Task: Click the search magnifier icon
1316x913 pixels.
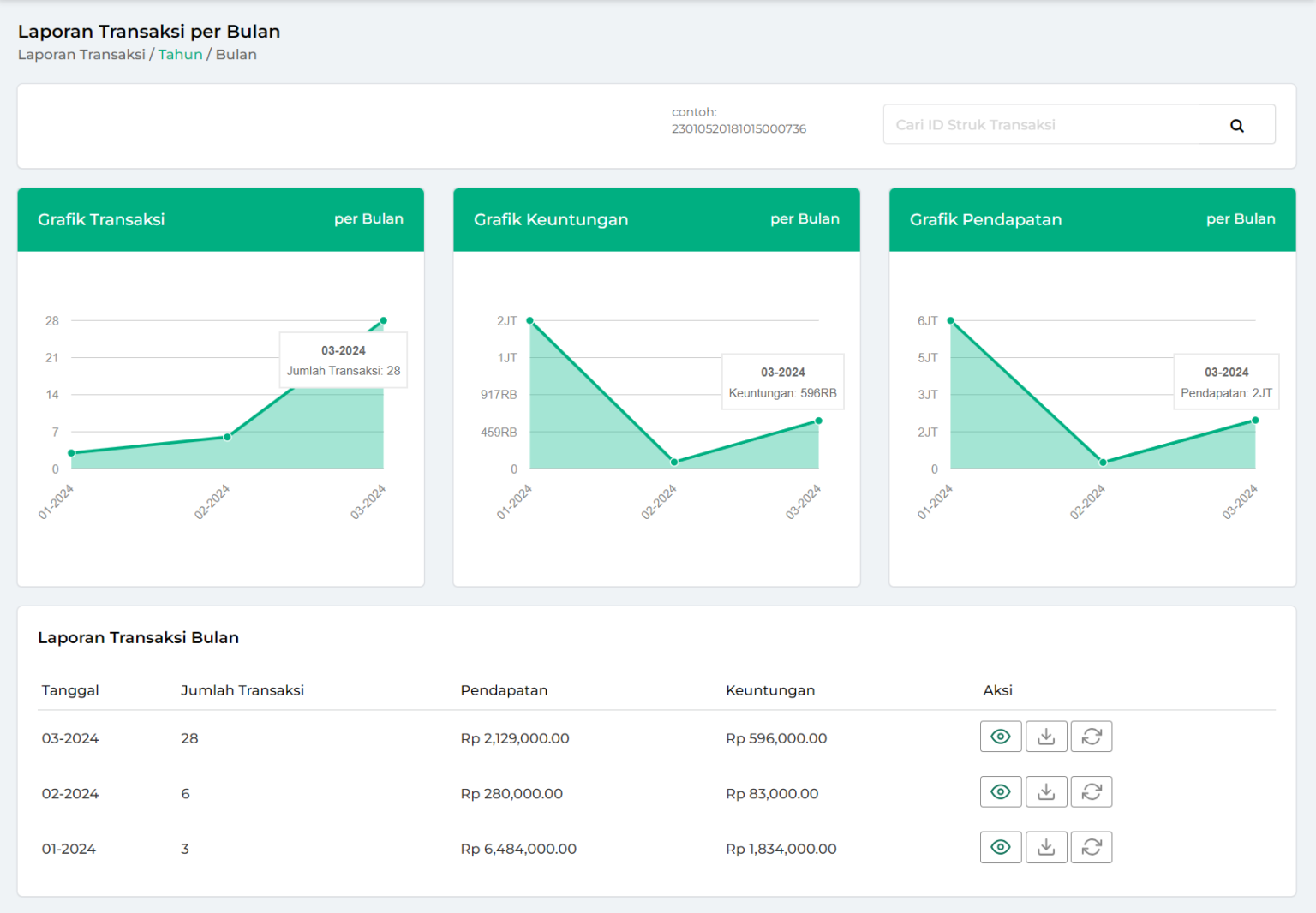Action: (x=1236, y=126)
